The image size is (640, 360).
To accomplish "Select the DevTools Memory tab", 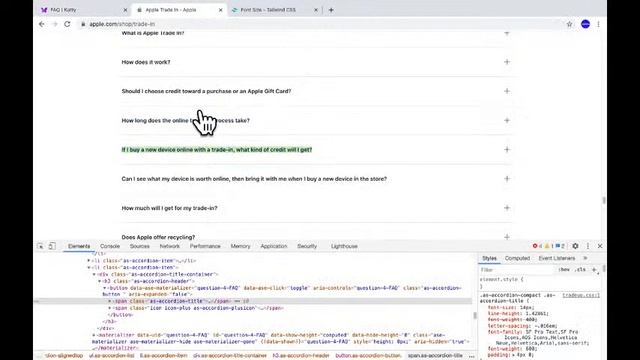I will tap(240, 246).
